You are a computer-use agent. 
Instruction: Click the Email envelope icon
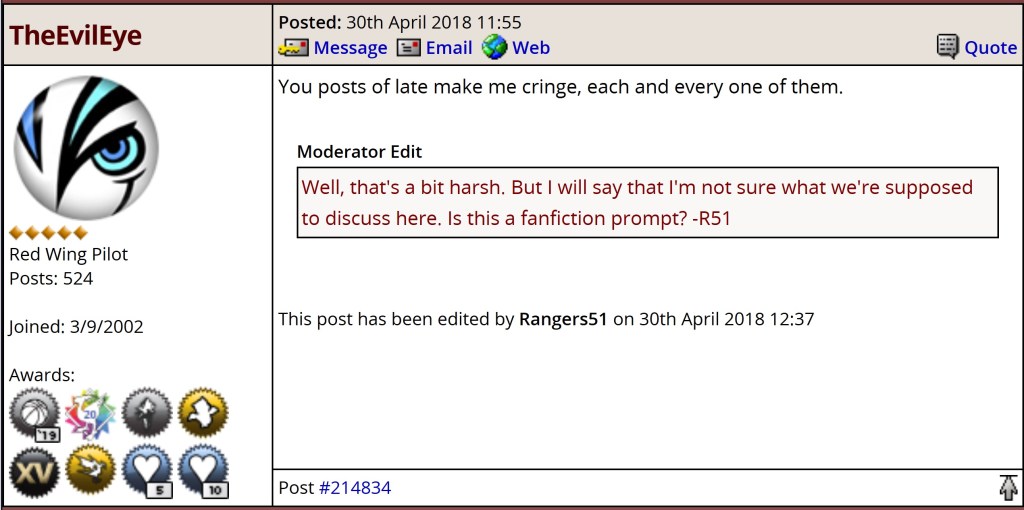pos(408,48)
